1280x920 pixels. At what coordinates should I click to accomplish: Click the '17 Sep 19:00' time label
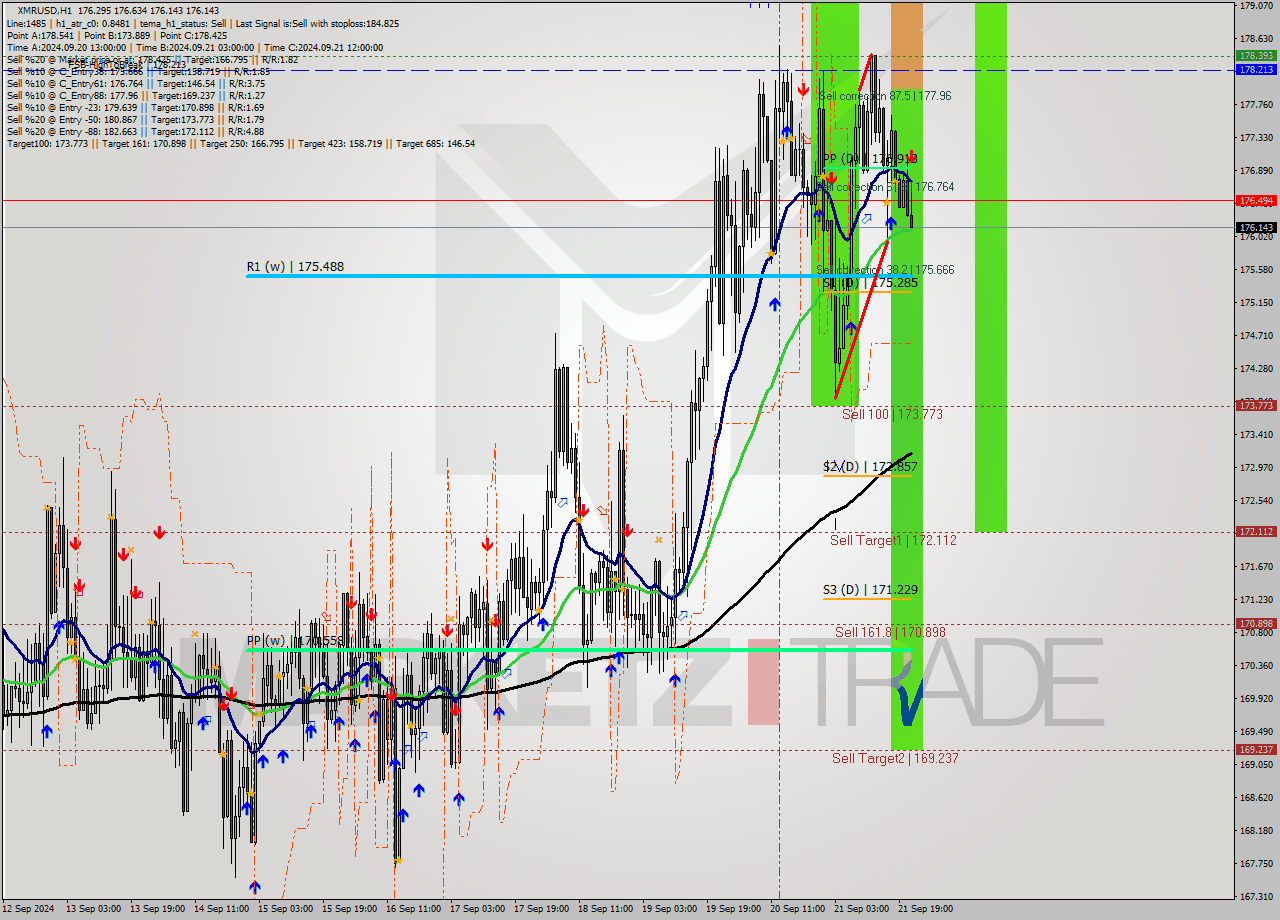[x=542, y=909]
